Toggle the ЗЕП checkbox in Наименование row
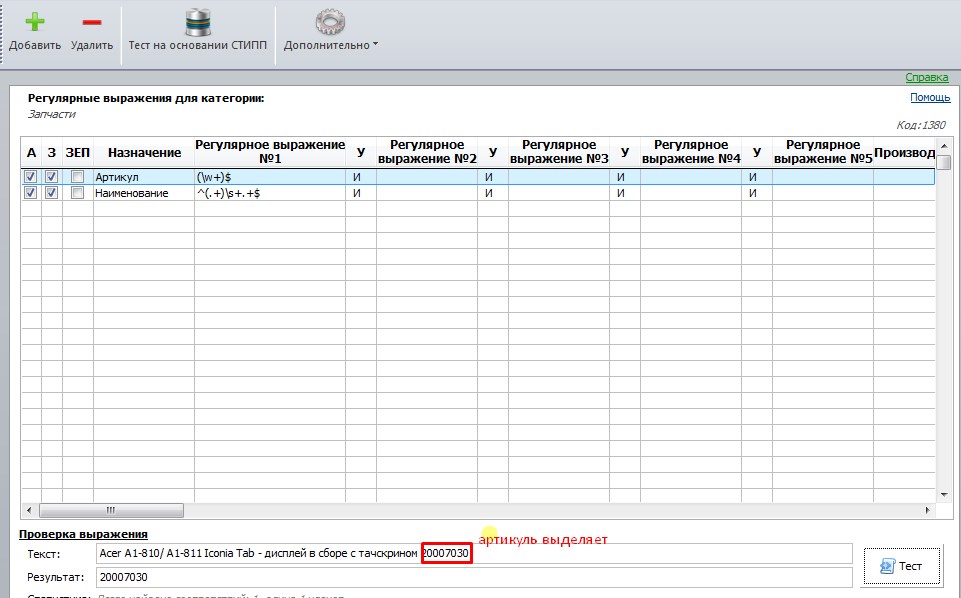The height and width of the screenshot is (598, 961). point(77,192)
